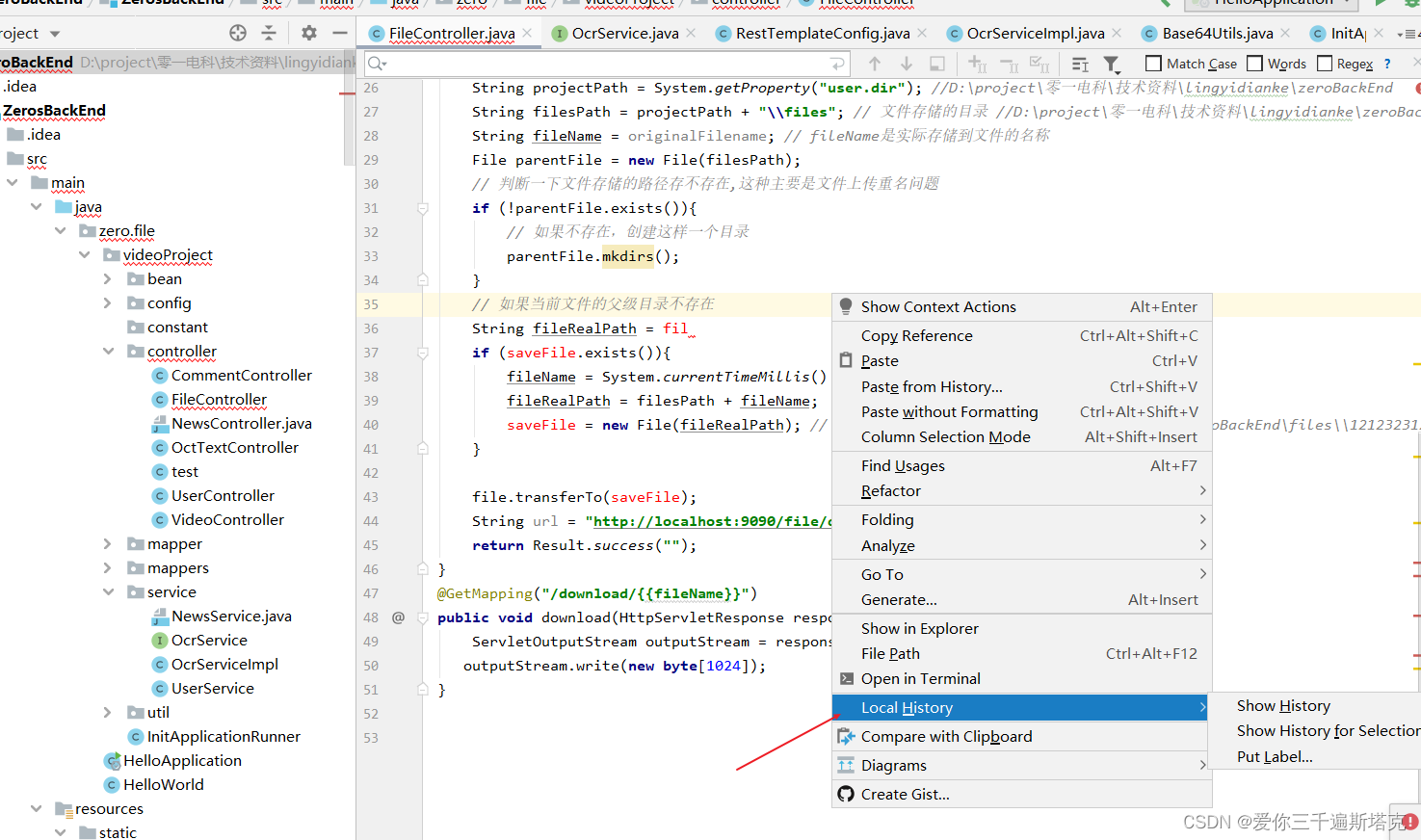Choose Open in Terminal
1421x840 pixels.
click(x=1022, y=679)
